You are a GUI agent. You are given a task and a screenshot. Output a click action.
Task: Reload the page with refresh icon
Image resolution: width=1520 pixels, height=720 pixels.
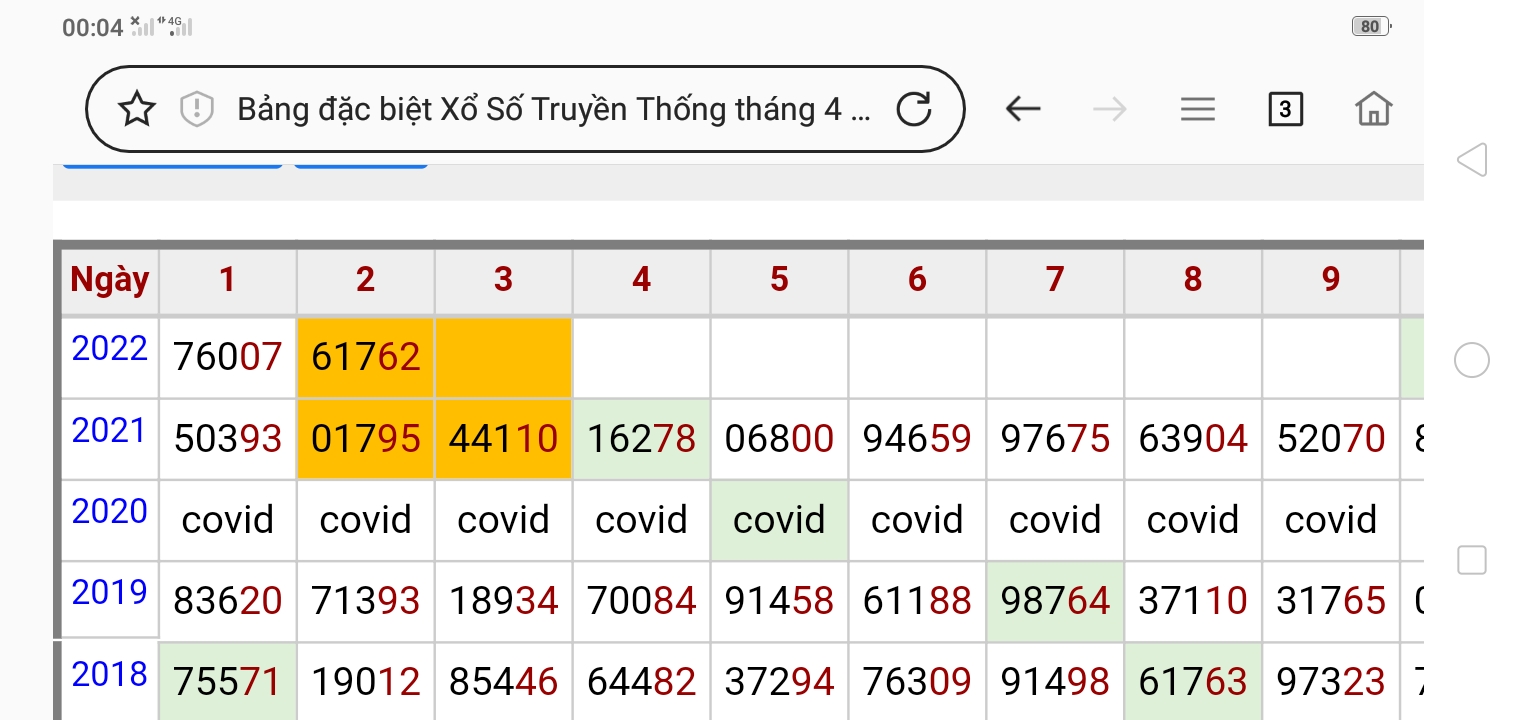(914, 109)
